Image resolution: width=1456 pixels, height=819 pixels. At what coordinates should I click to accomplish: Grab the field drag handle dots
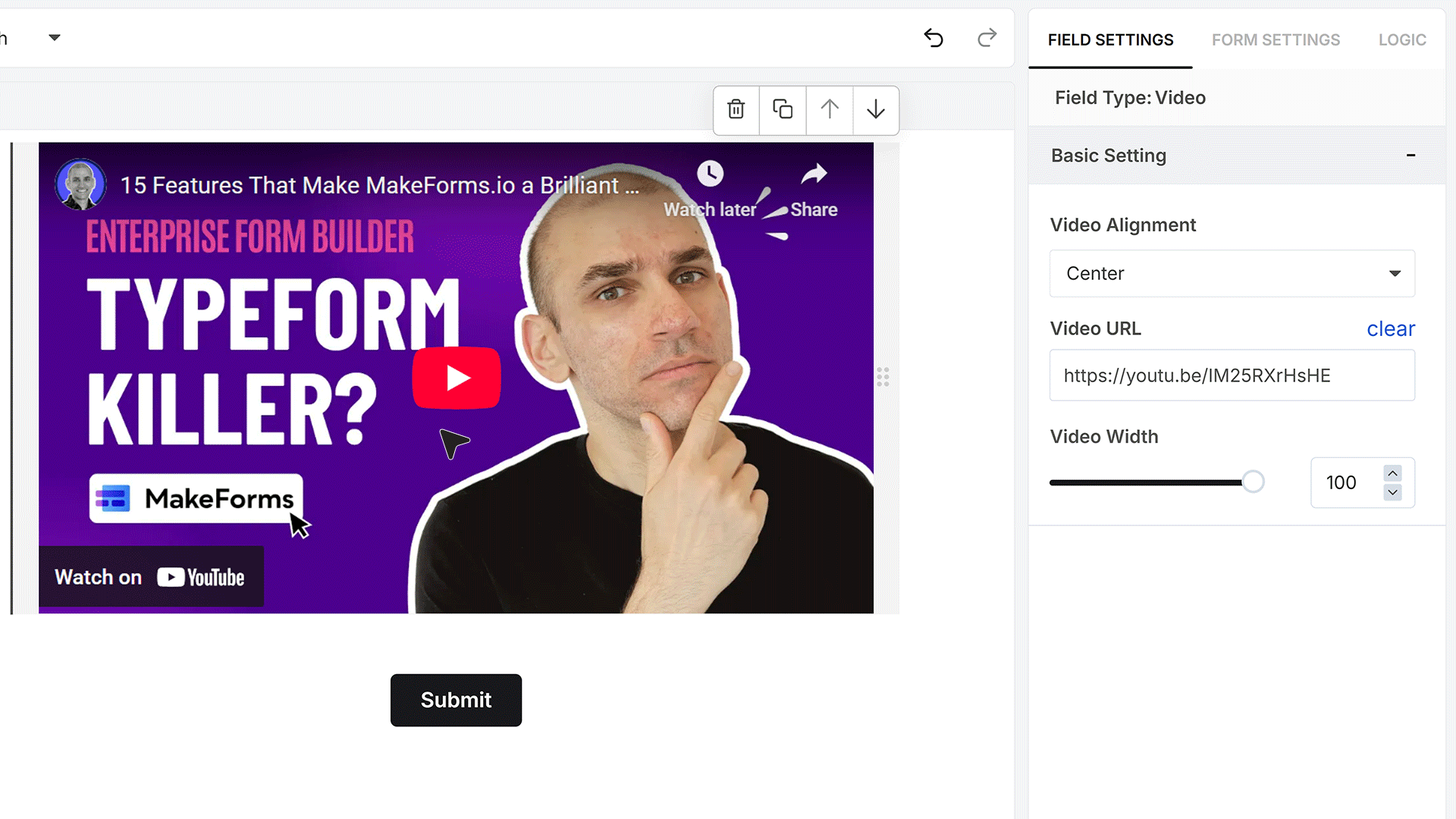[883, 377]
